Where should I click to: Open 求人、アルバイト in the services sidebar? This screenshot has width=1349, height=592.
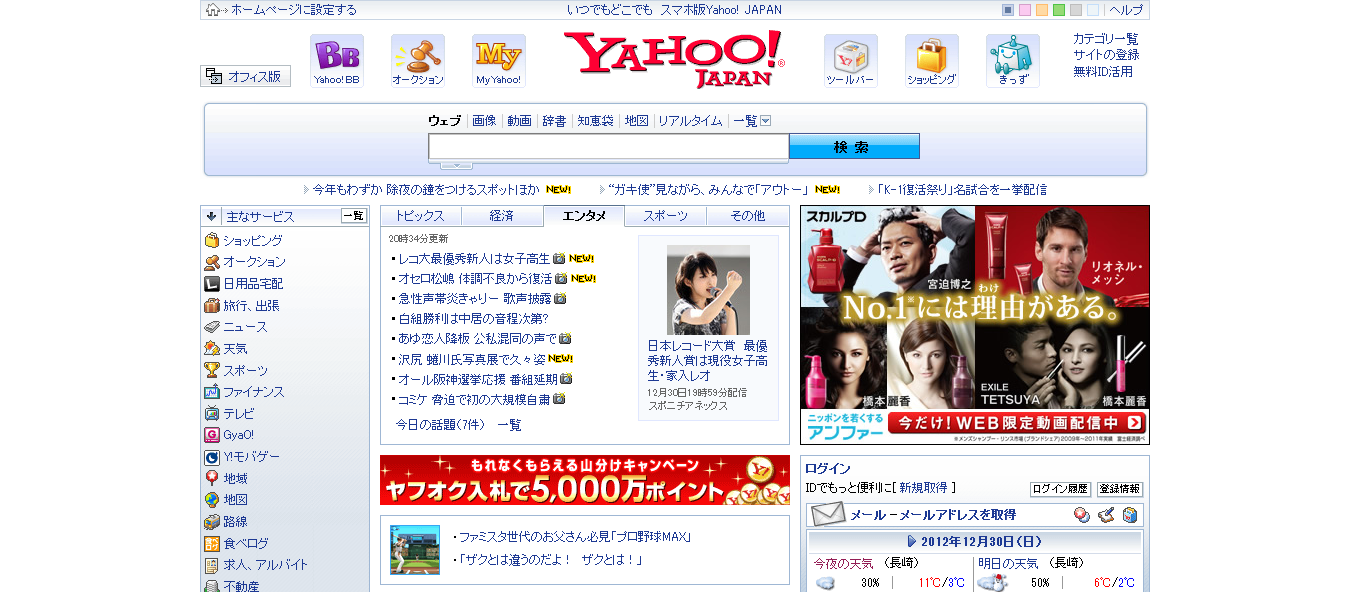(266, 565)
